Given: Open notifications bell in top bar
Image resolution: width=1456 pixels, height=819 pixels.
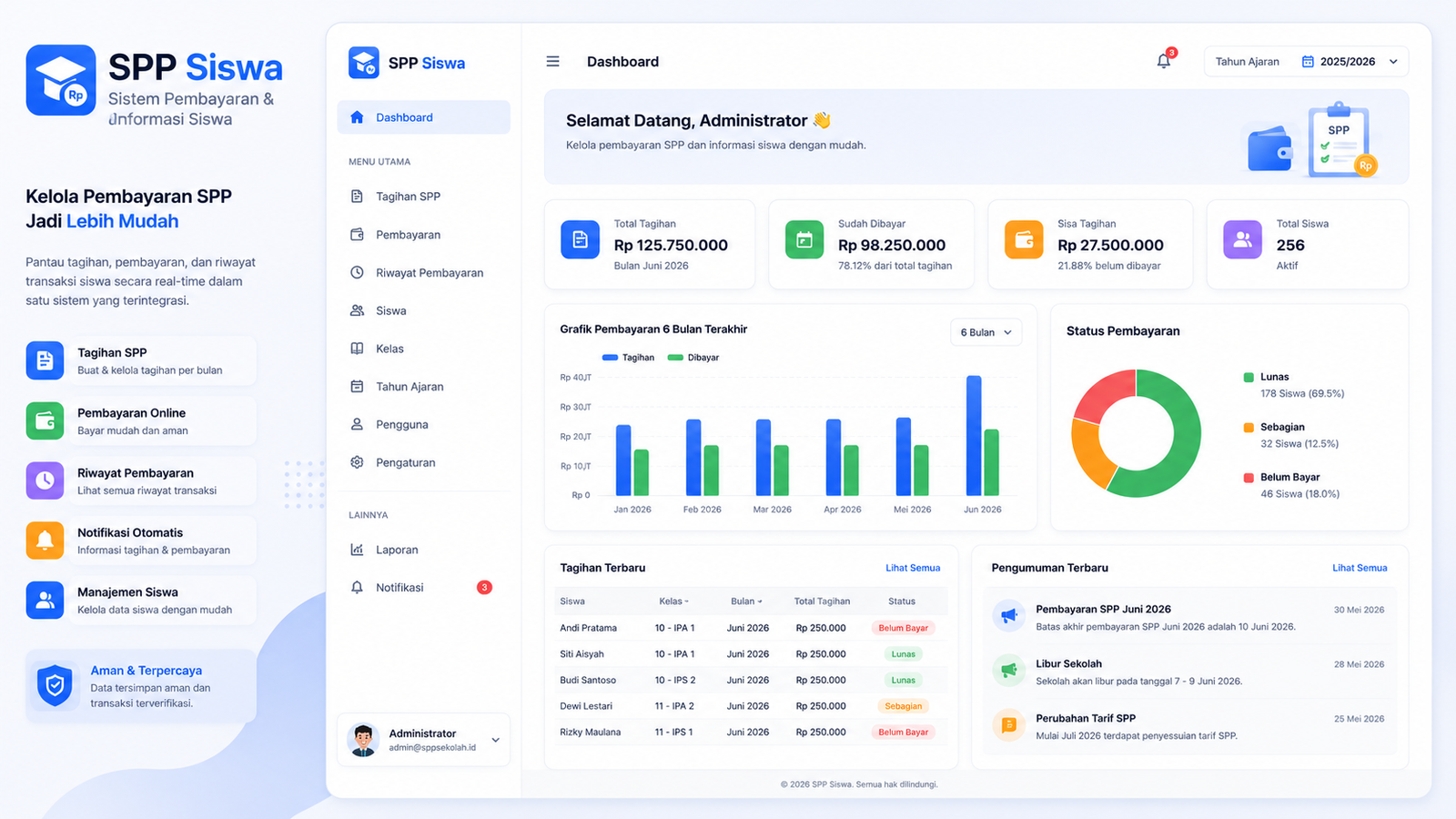Looking at the screenshot, I should click(x=1164, y=61).
